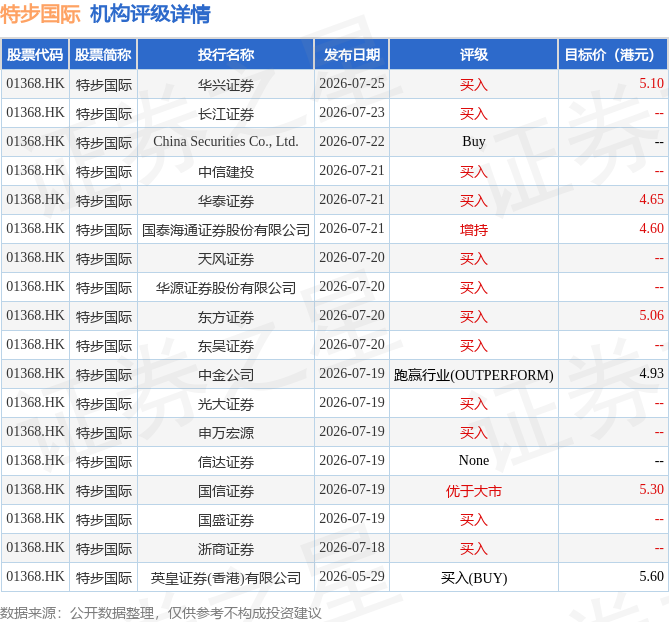Screen dimensions: 669x622
Task: Select the 优于大市 rating from 国信证券
Action: tap(474, 491)
